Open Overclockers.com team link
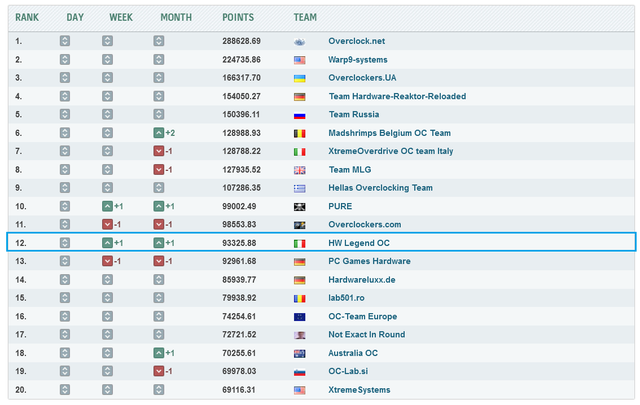The height and width of the screenshot is (405, 640). pos(364,225)
